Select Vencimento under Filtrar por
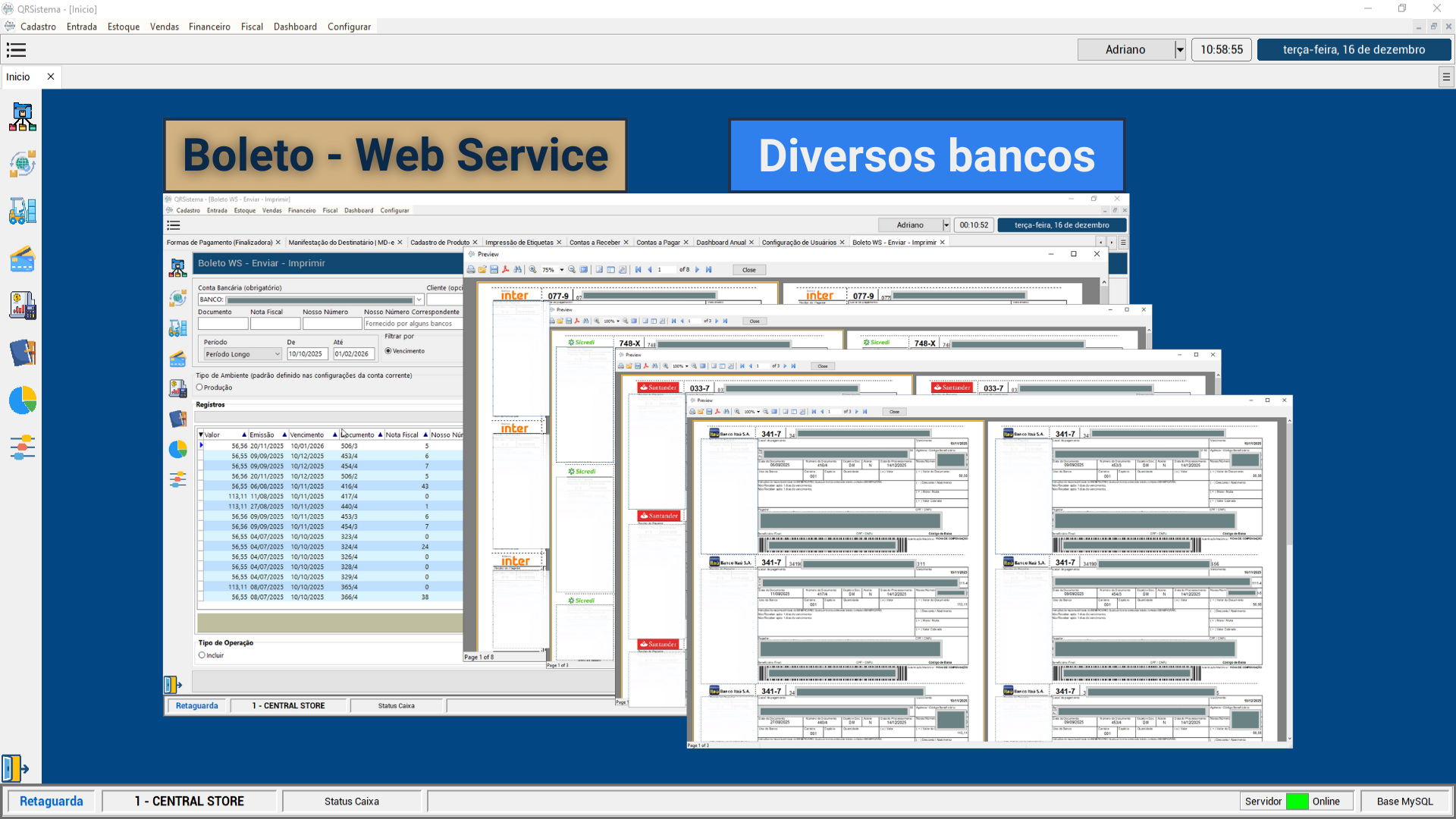The width and height of the screenshot is (1456, 819). click(x=388, y=351)
